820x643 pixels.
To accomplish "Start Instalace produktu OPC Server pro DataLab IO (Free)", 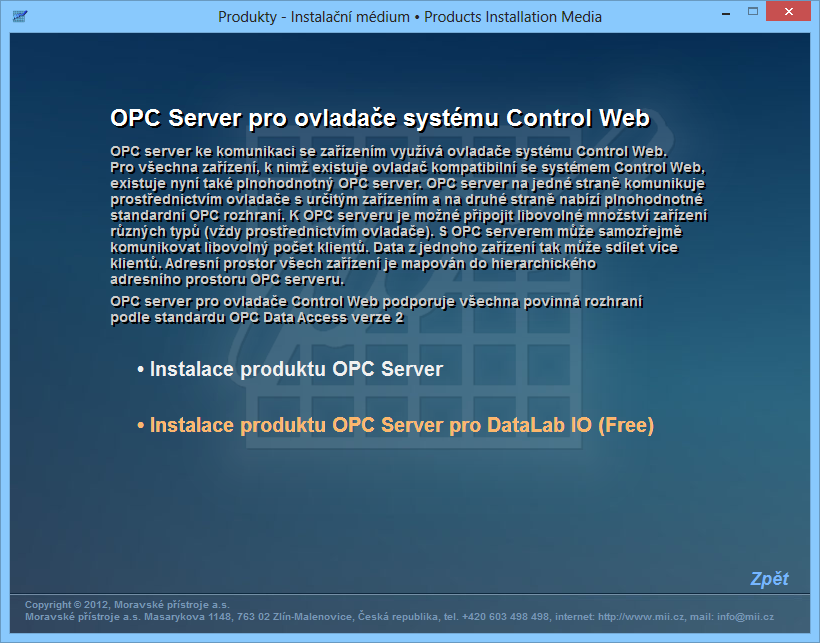I will pyautogui.click(x=401, y=425).
